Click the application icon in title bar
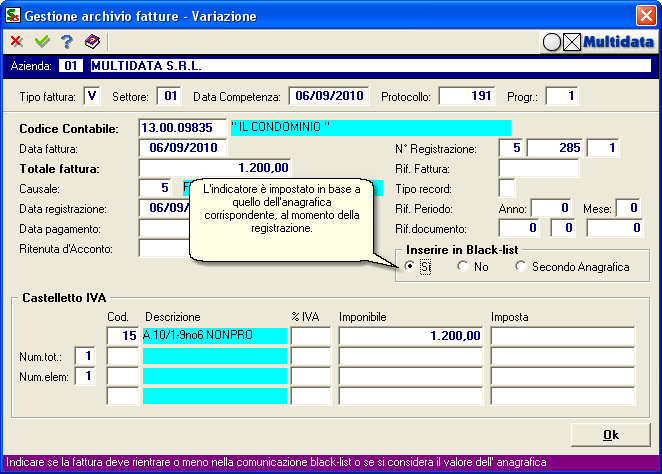The image size is (662, 474). click(x=13, y=15)
